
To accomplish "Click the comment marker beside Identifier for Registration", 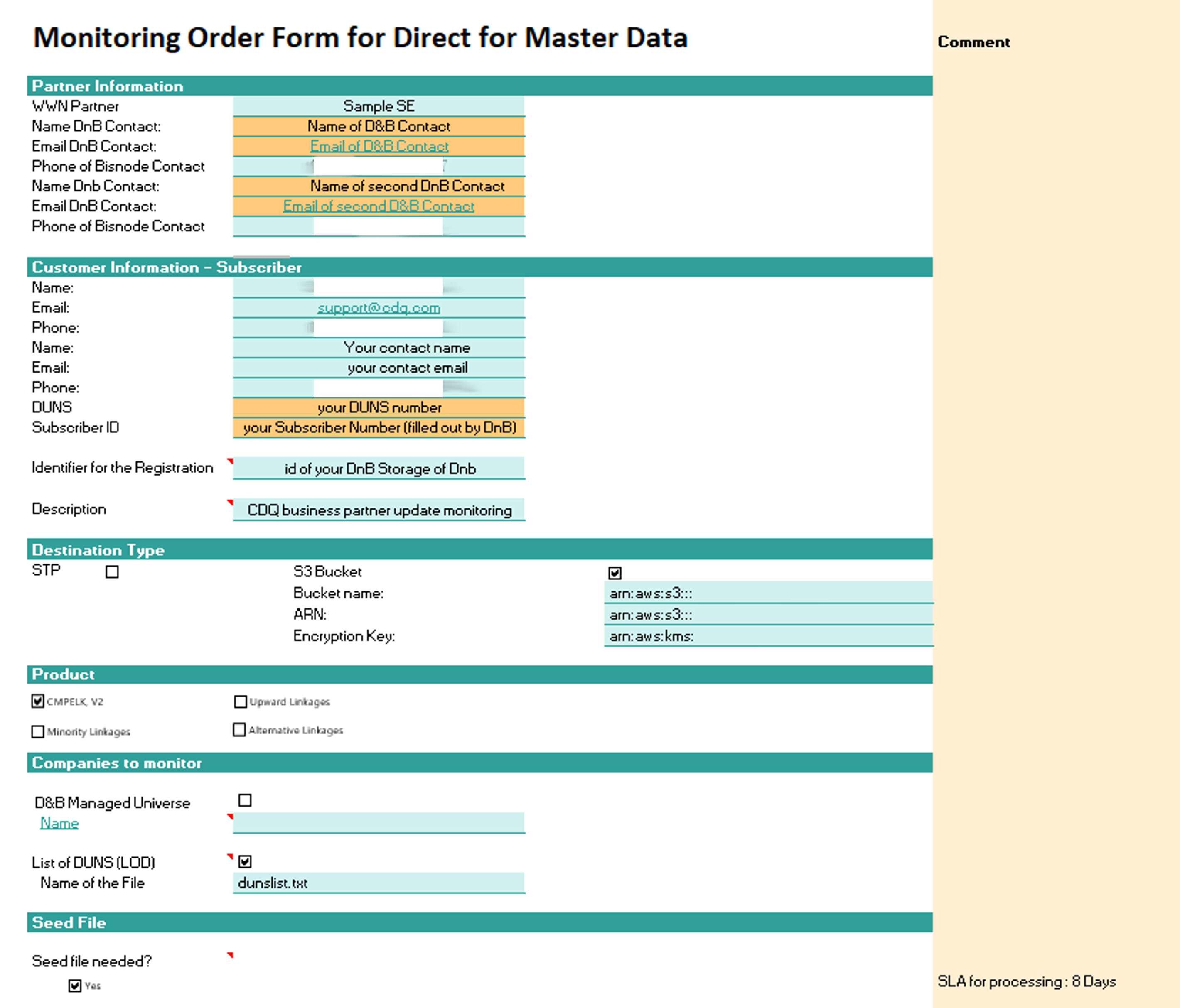I will [230, 461].
